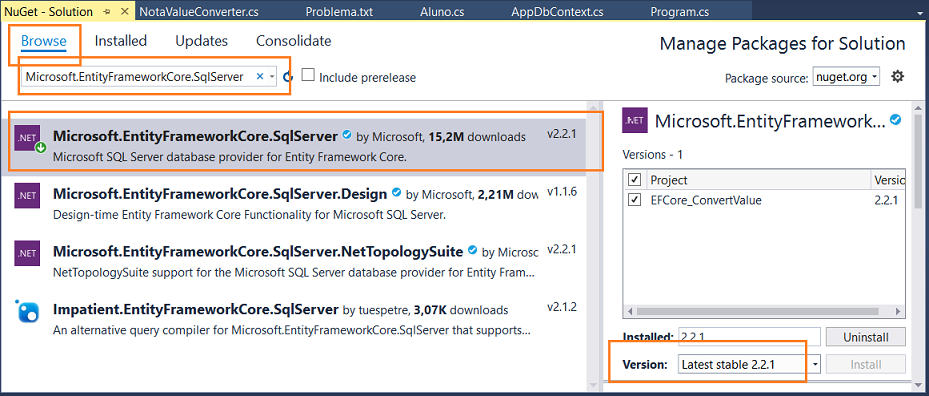Open NuGet settings gear icon
The height and width of the screenshot is (396, 929).
[898, 76]
